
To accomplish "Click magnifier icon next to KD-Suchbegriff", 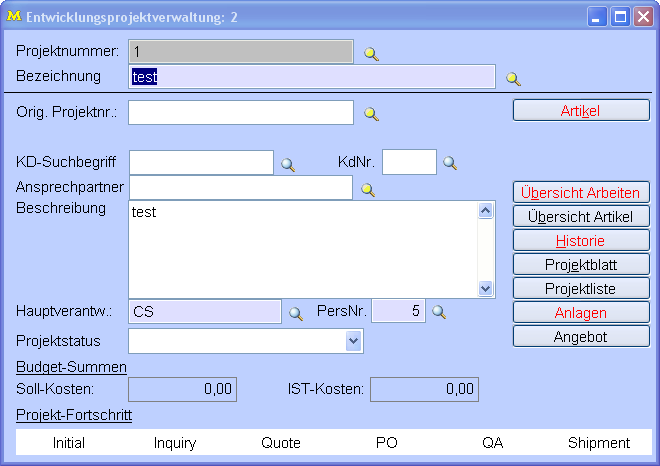I will click(288, 163).
